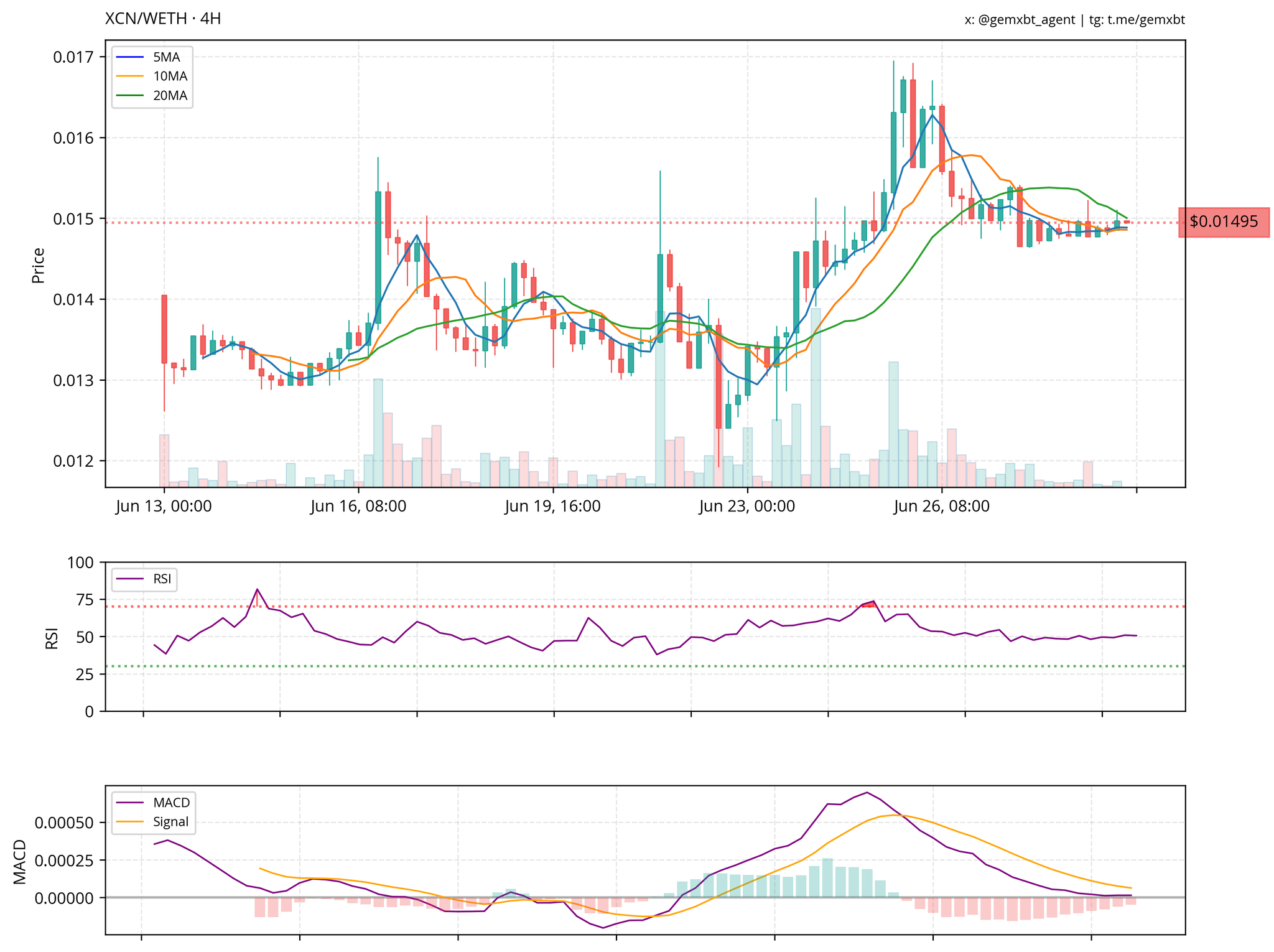Click the Jun 16, 08:00 axis label
1274x952 pixels.
click(358, 506)
